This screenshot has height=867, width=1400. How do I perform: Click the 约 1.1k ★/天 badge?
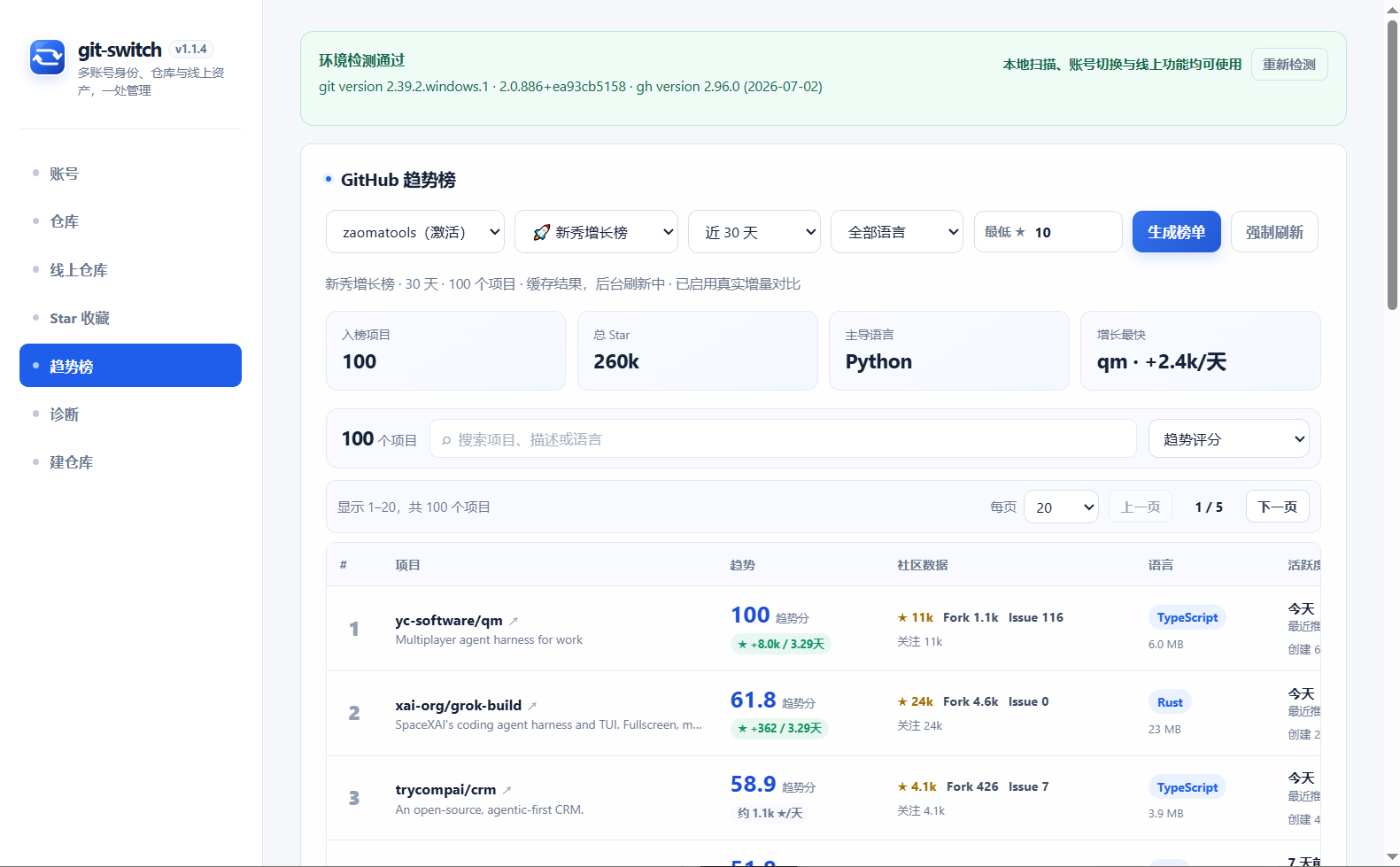click(770, 813)
